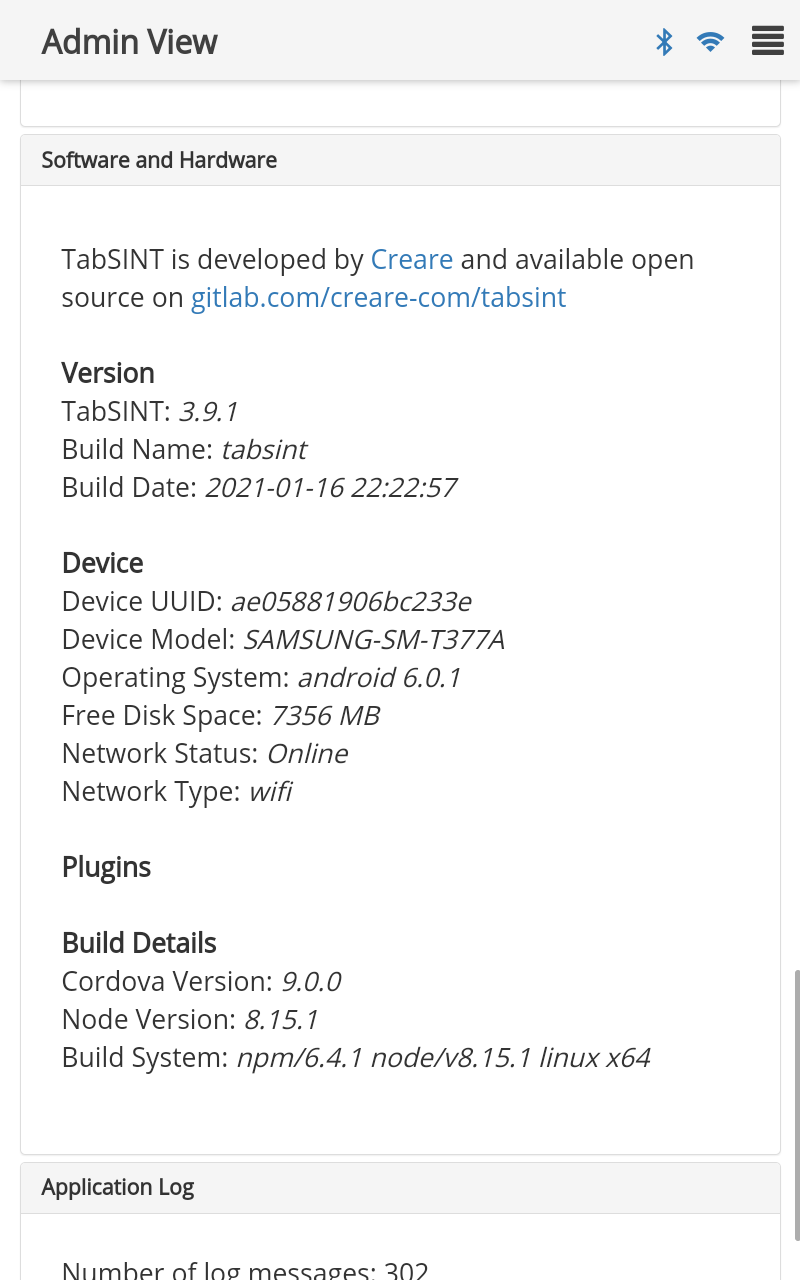Click the Operating System android 6.0.1 value
The image size is (800, 1280).
coord(379,678)
